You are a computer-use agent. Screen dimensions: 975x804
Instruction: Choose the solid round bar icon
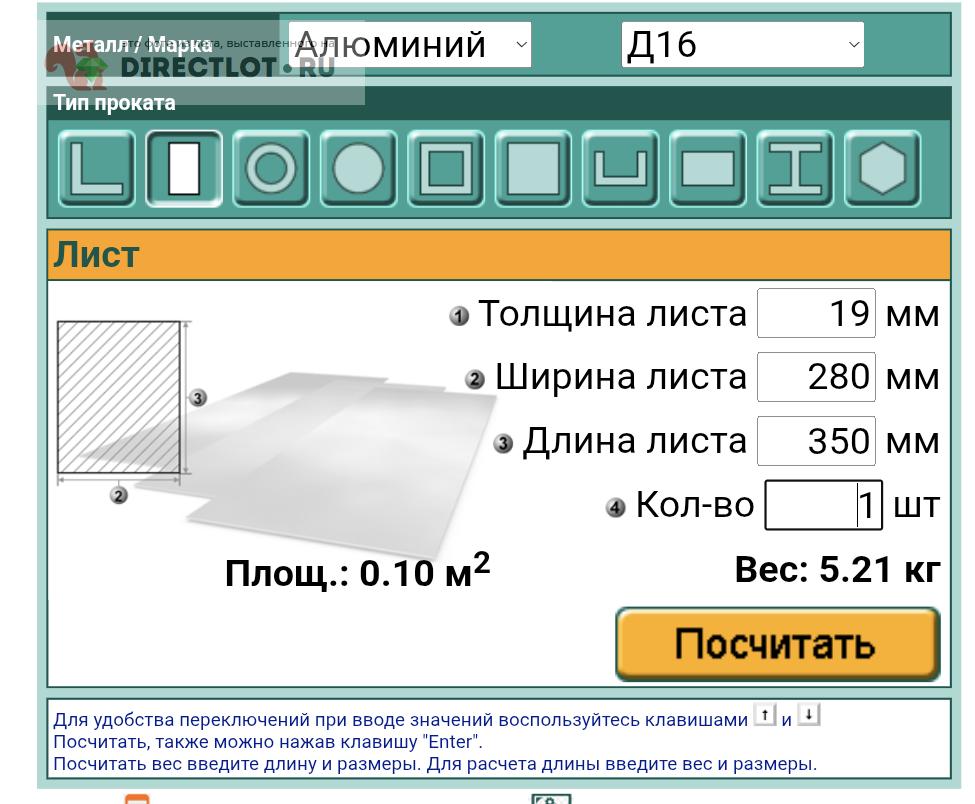click(x=359, y=168)
